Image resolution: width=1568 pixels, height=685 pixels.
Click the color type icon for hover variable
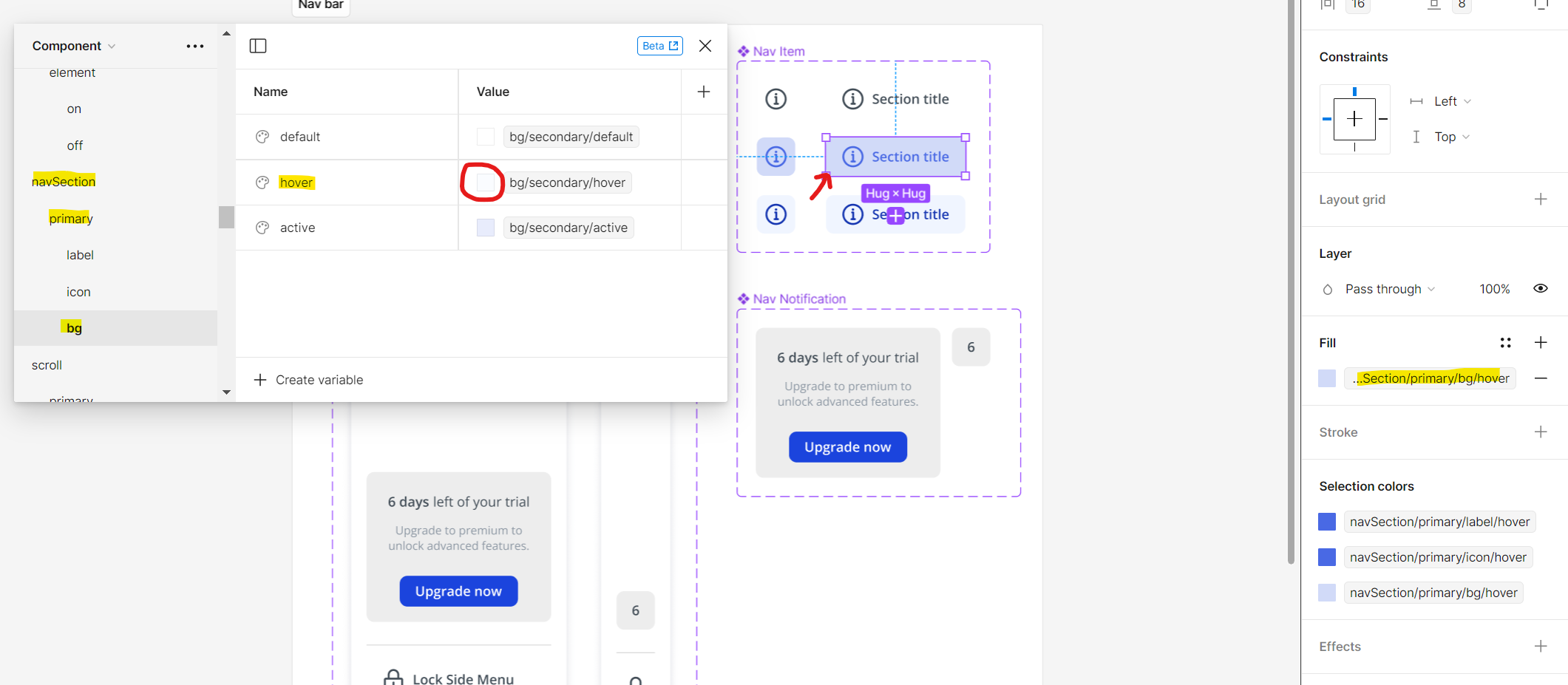[262, 183]
